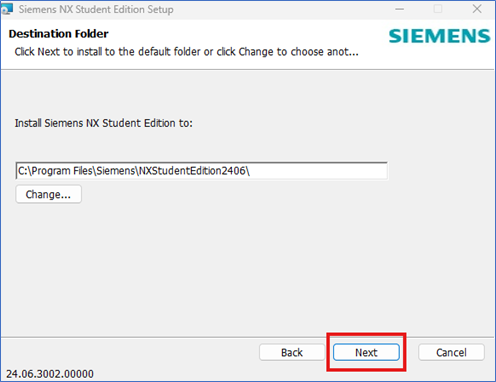The image size is (496, 382).
Task: Click the 'Install Siemens NX Student Edition to:' label
Action: pyautogui.click(x=104, y=123)
